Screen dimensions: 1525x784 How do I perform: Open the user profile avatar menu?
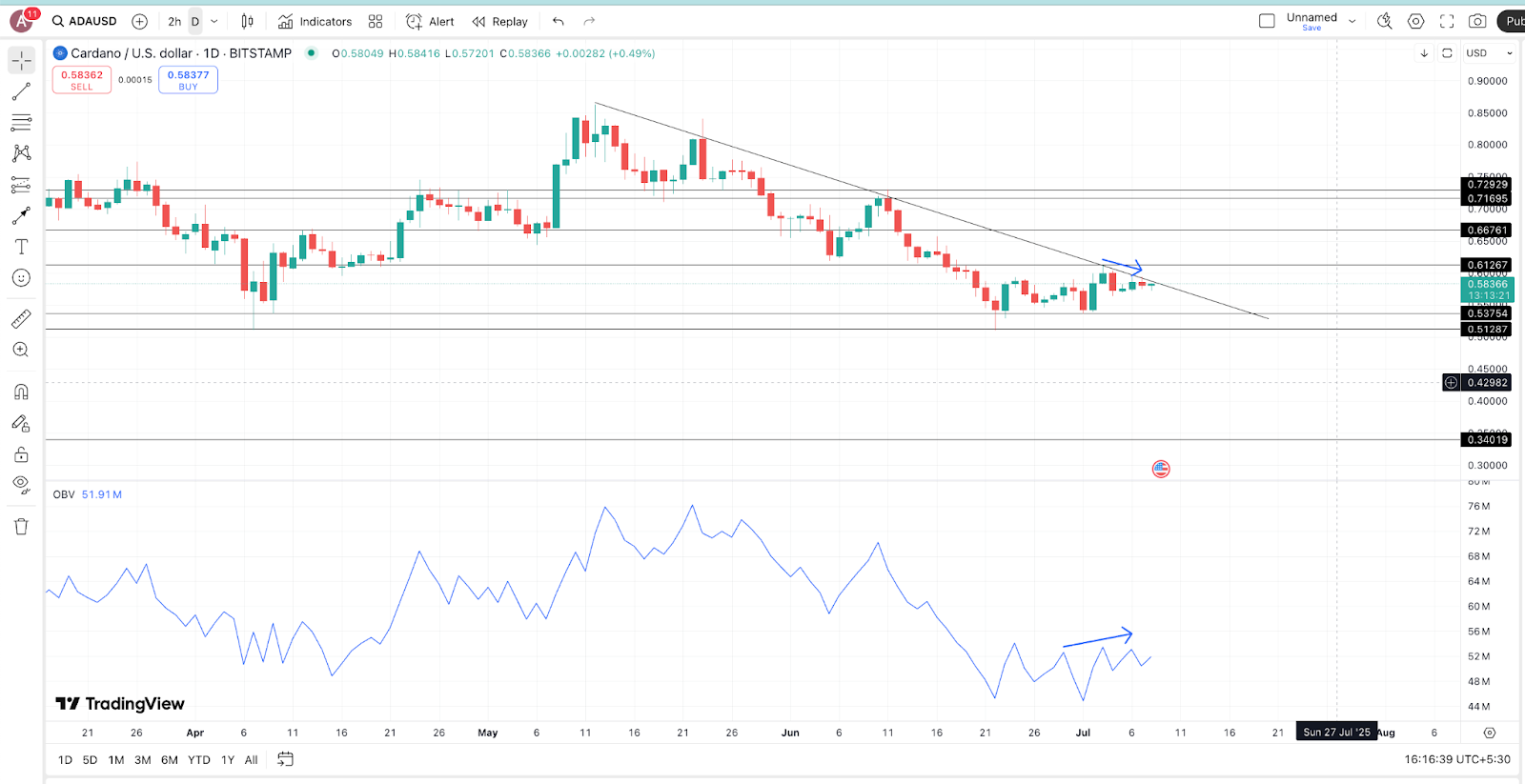pos(21,21)
